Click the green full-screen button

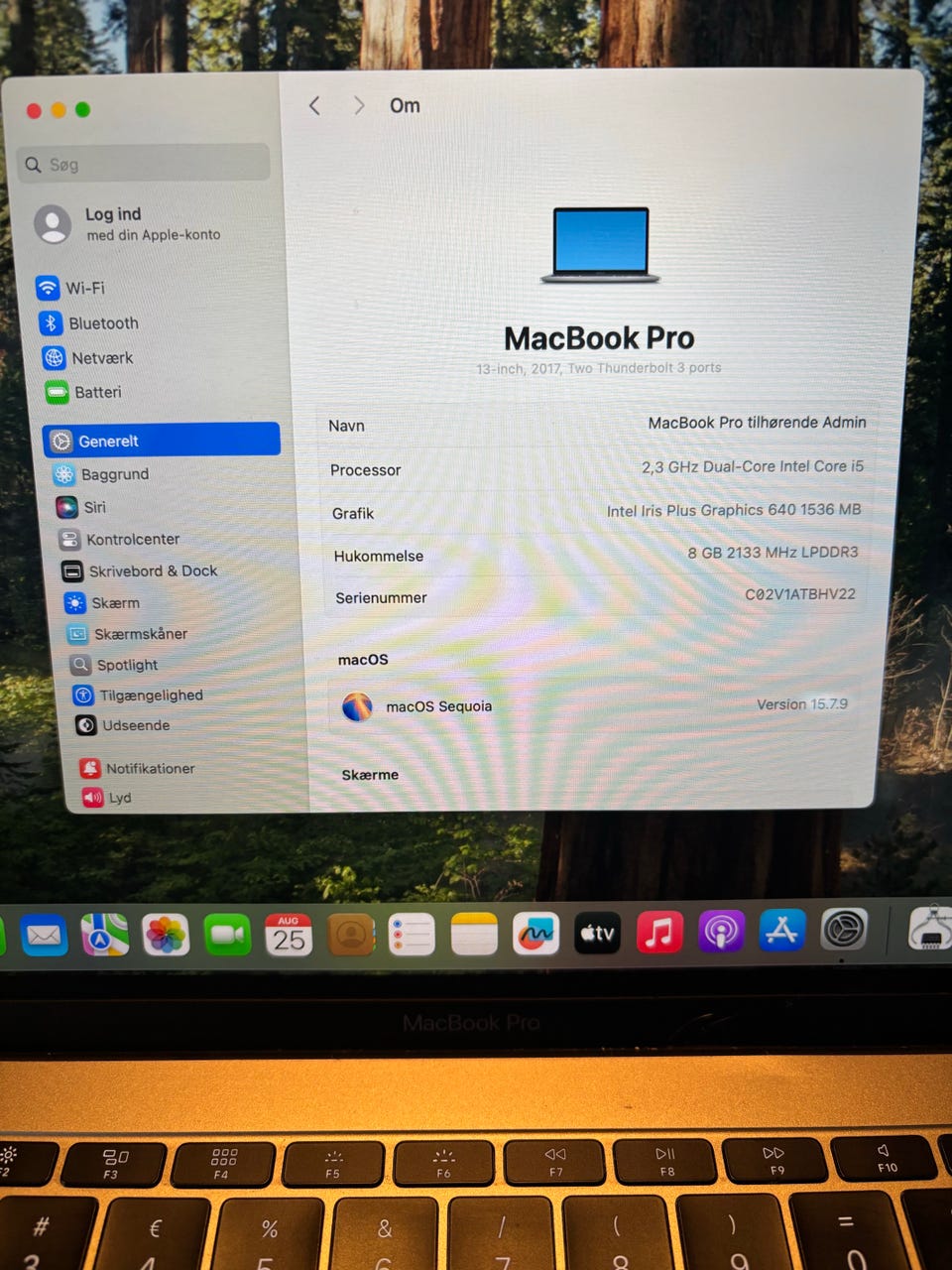pyautogui.click(x=83, y=109)
